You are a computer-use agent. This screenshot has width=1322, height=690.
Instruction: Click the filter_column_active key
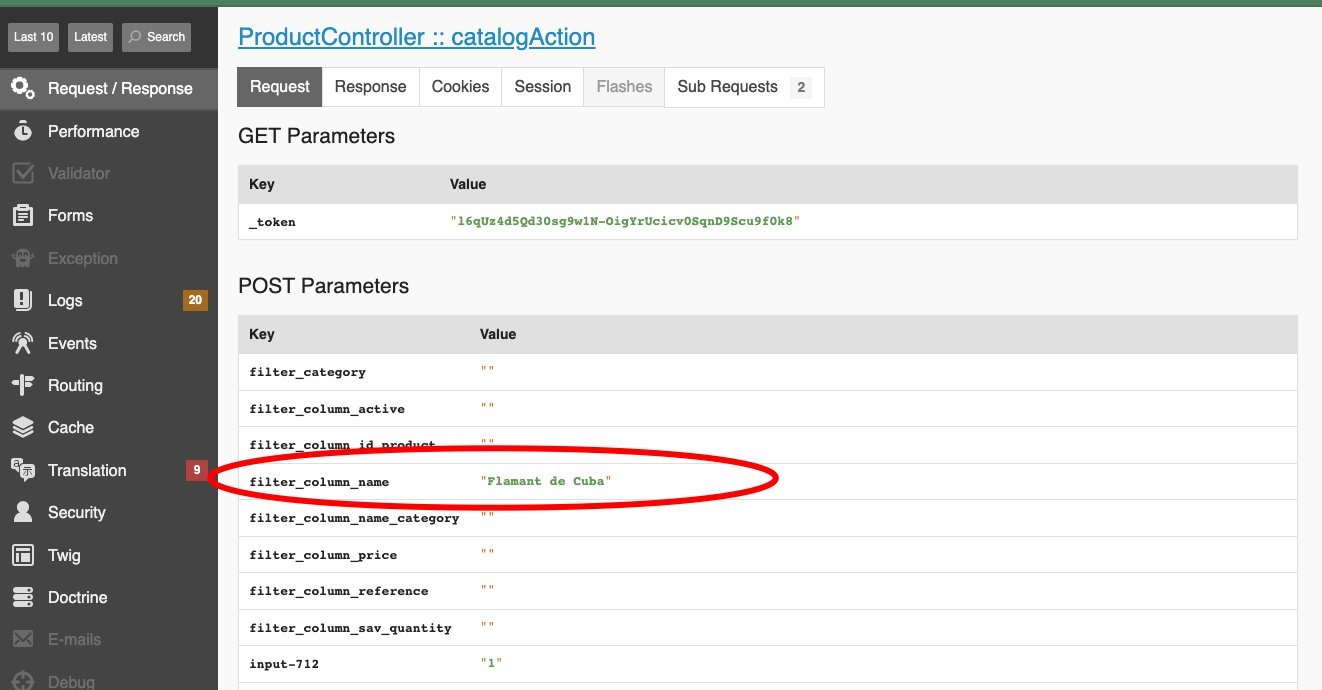[x=329, y=409]
